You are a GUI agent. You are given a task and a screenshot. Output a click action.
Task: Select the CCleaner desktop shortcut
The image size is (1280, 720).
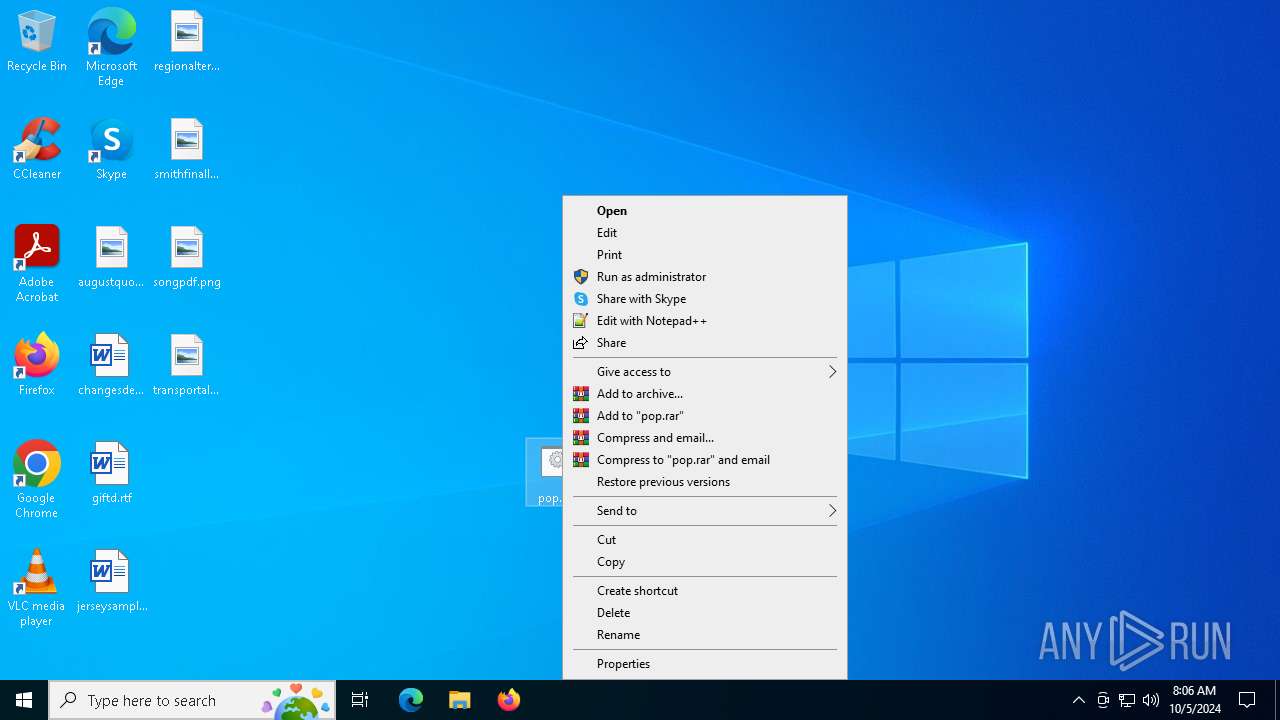coord(37,150)
